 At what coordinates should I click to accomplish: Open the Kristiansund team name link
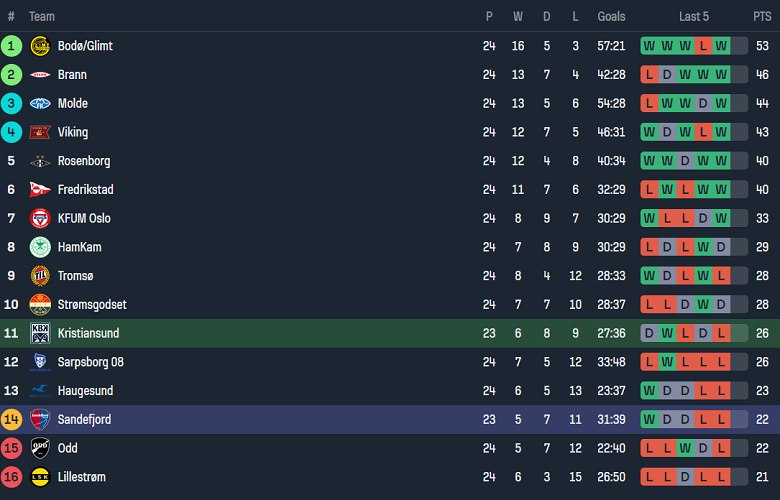[x=88, y=333]
